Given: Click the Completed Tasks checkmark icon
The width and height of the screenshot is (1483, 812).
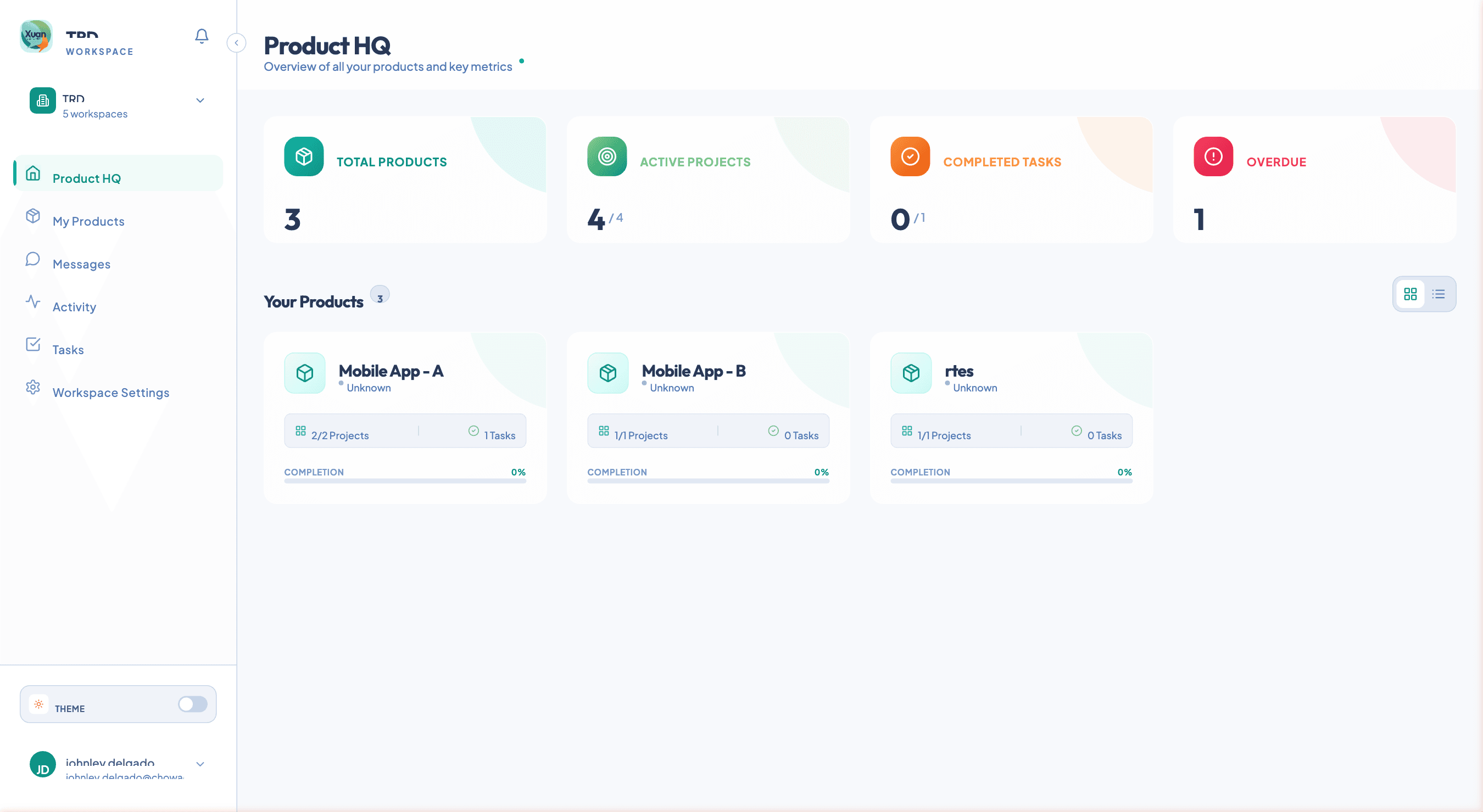Looking at the screenshot, I should click(x=910, y=156).
